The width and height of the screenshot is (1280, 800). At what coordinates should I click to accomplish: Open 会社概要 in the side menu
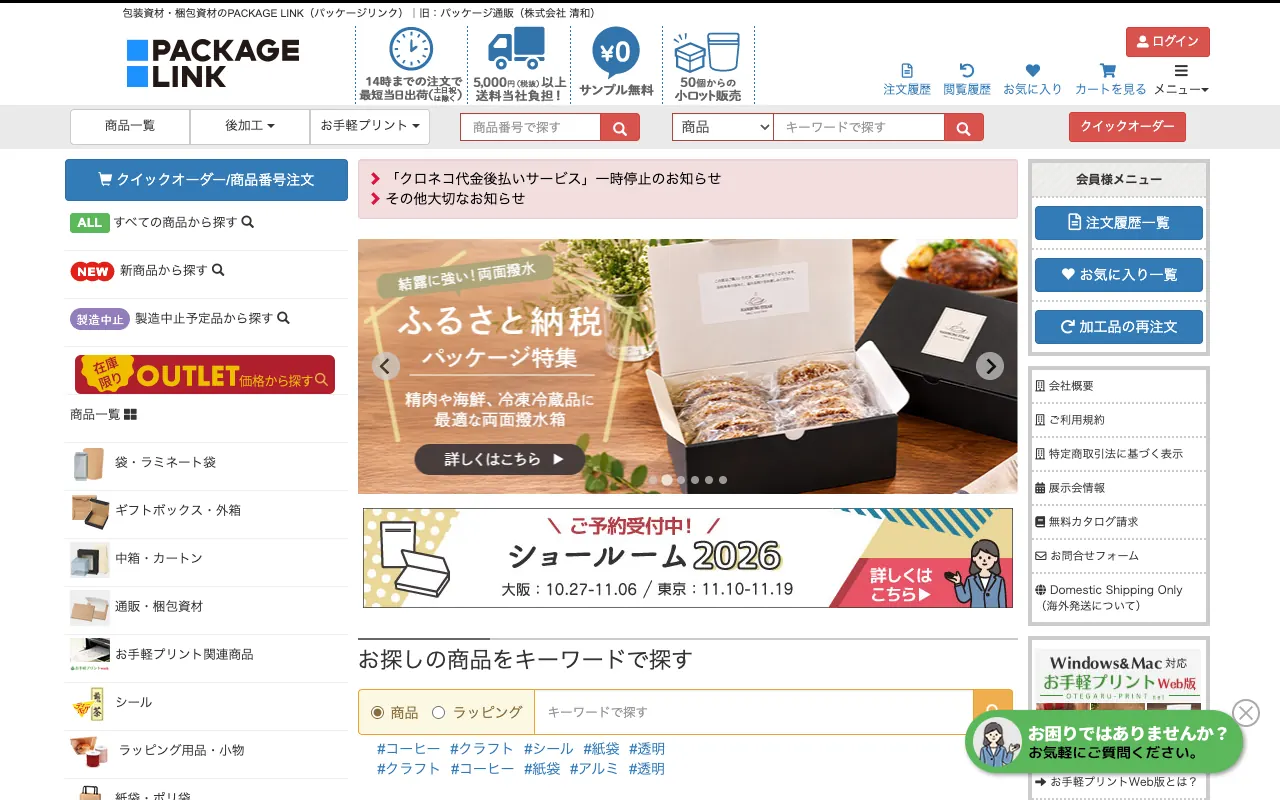click(x=1064, y=386)
